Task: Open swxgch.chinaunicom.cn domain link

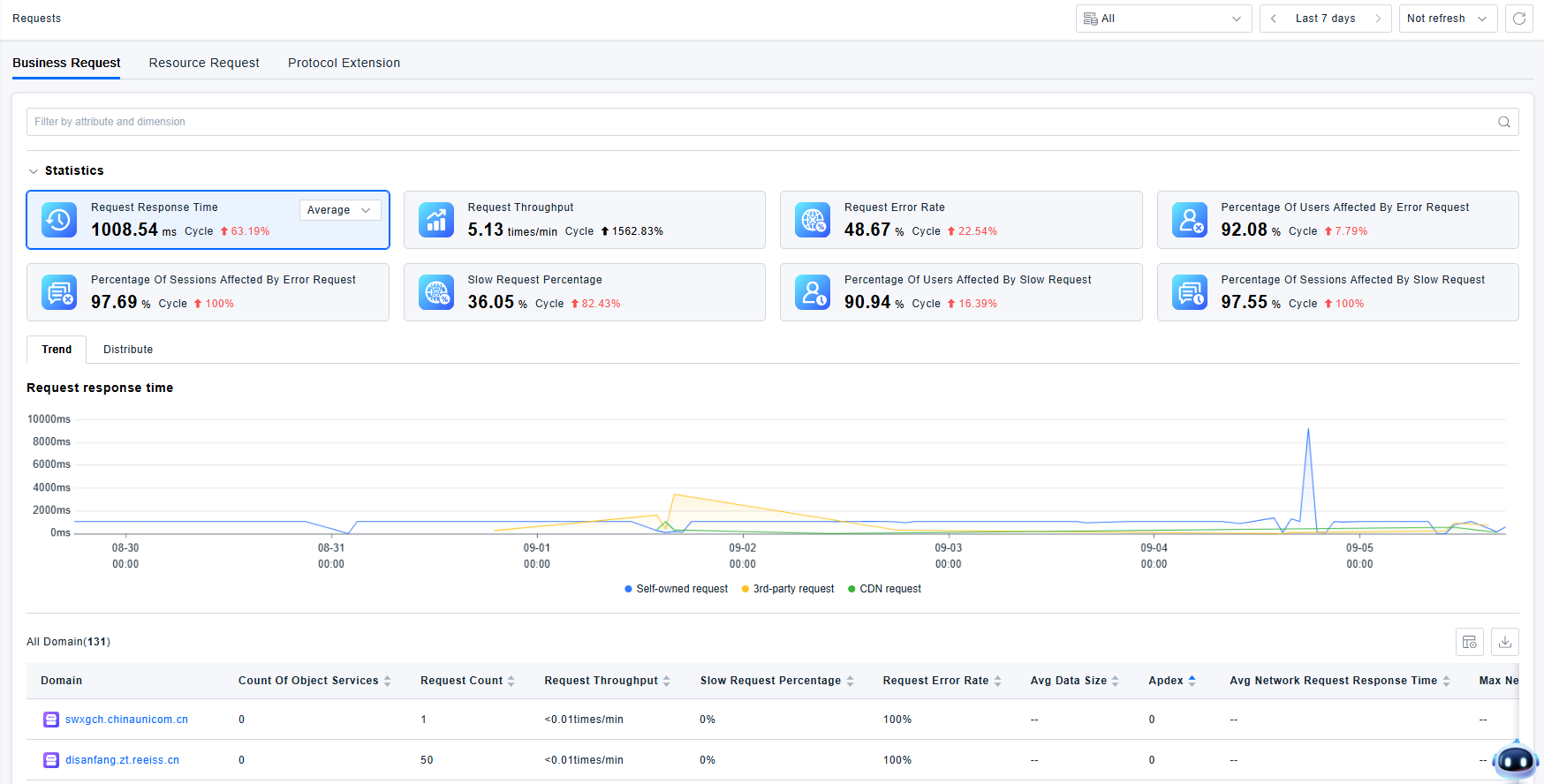Action: click(x=126, y=720)
